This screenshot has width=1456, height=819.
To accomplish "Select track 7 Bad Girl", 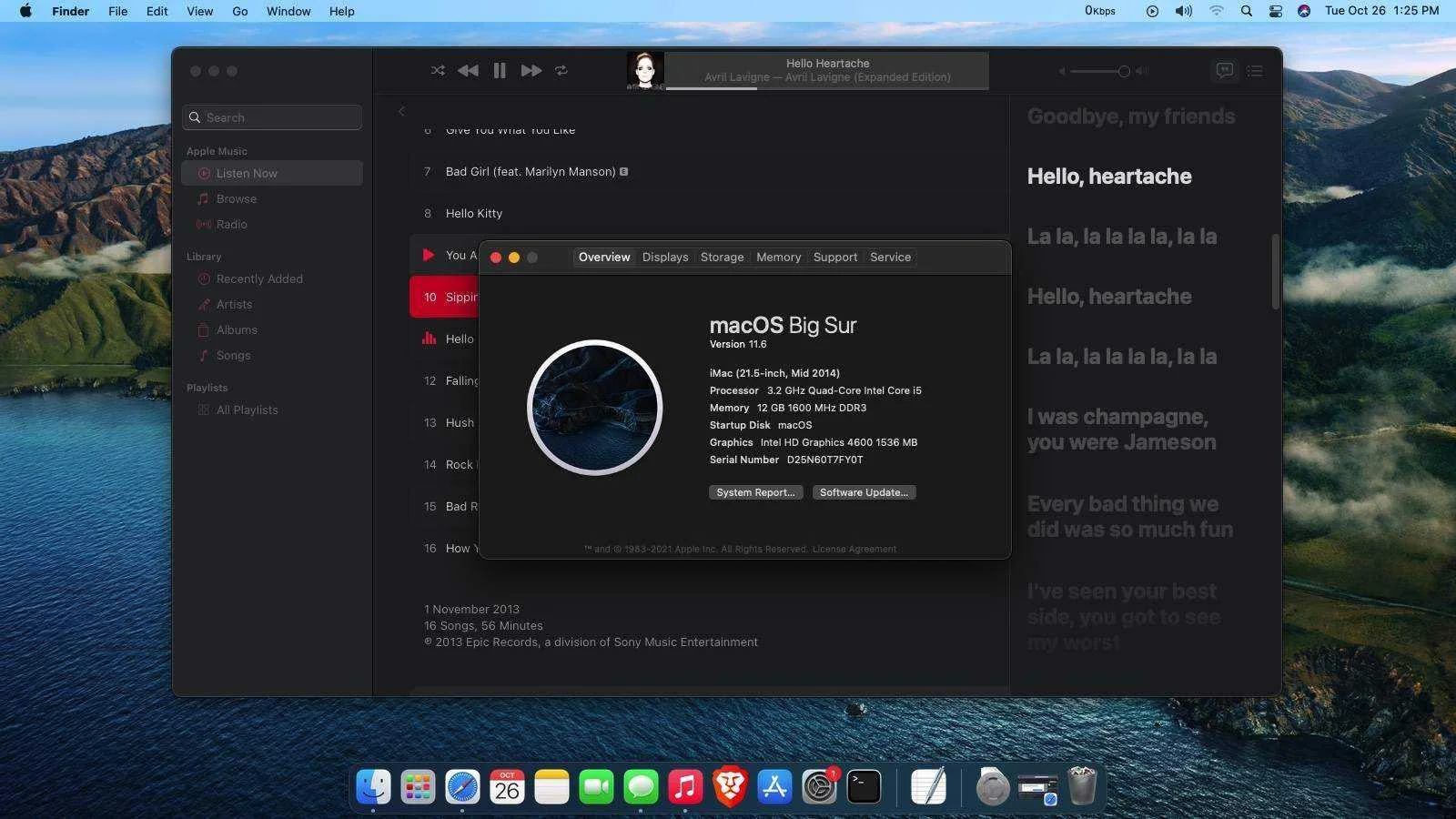I will coord(709,171).
